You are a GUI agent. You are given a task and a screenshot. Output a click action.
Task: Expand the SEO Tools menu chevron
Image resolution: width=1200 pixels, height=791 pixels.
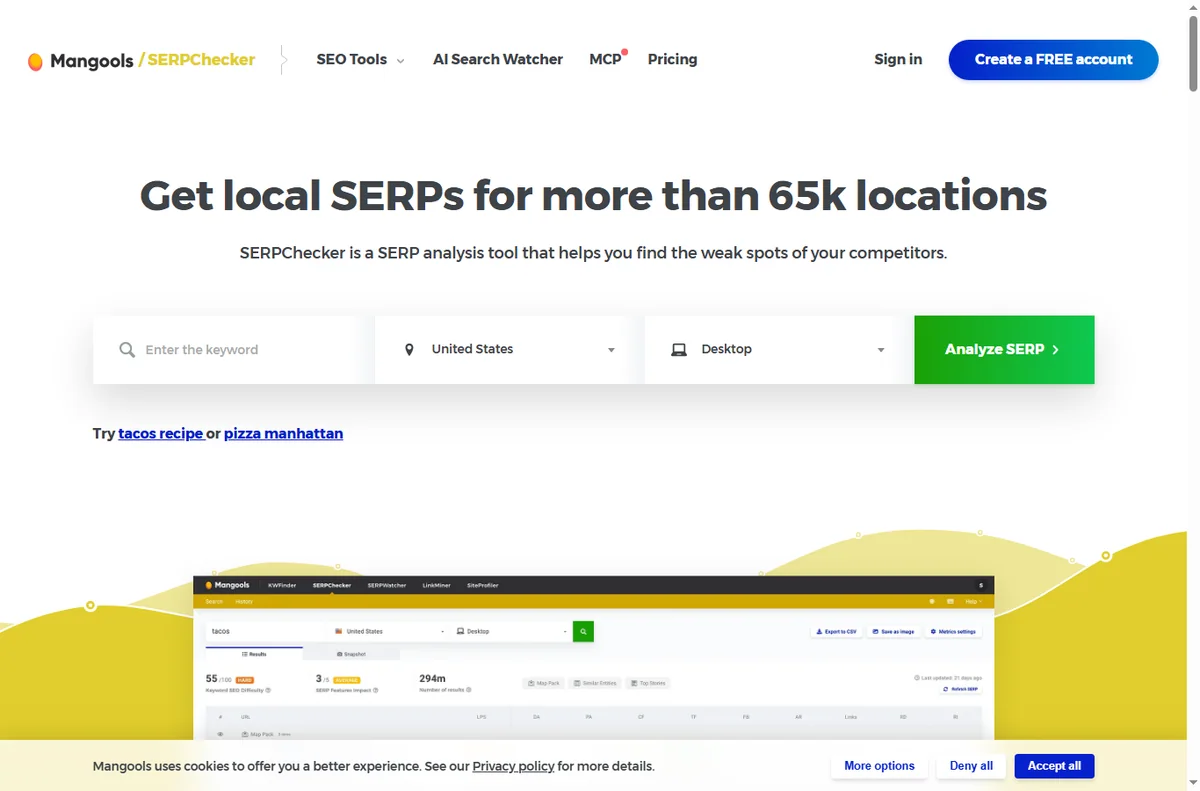click(x=401, y=61)
